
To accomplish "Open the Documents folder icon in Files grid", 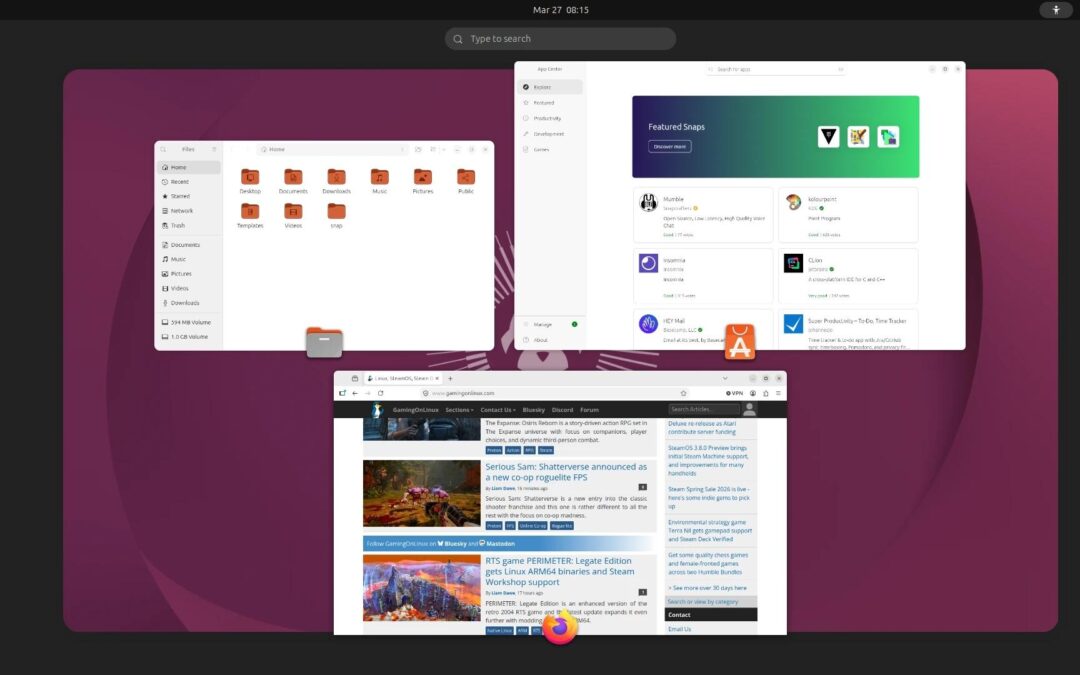I will (x=293, y=177).
